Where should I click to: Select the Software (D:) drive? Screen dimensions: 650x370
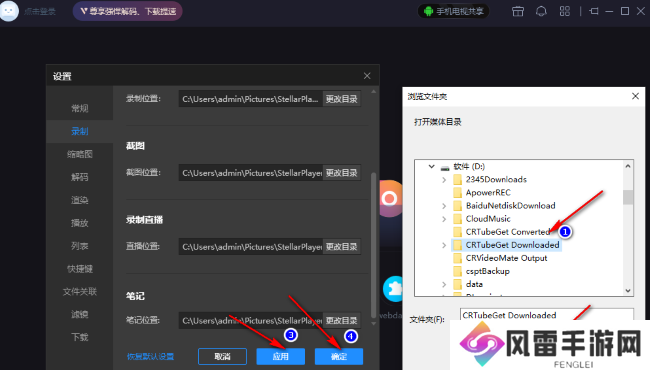click(468, 167)
